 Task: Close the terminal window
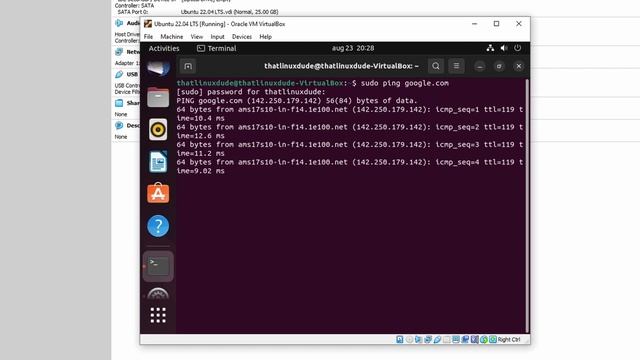(x=519, y=66)
